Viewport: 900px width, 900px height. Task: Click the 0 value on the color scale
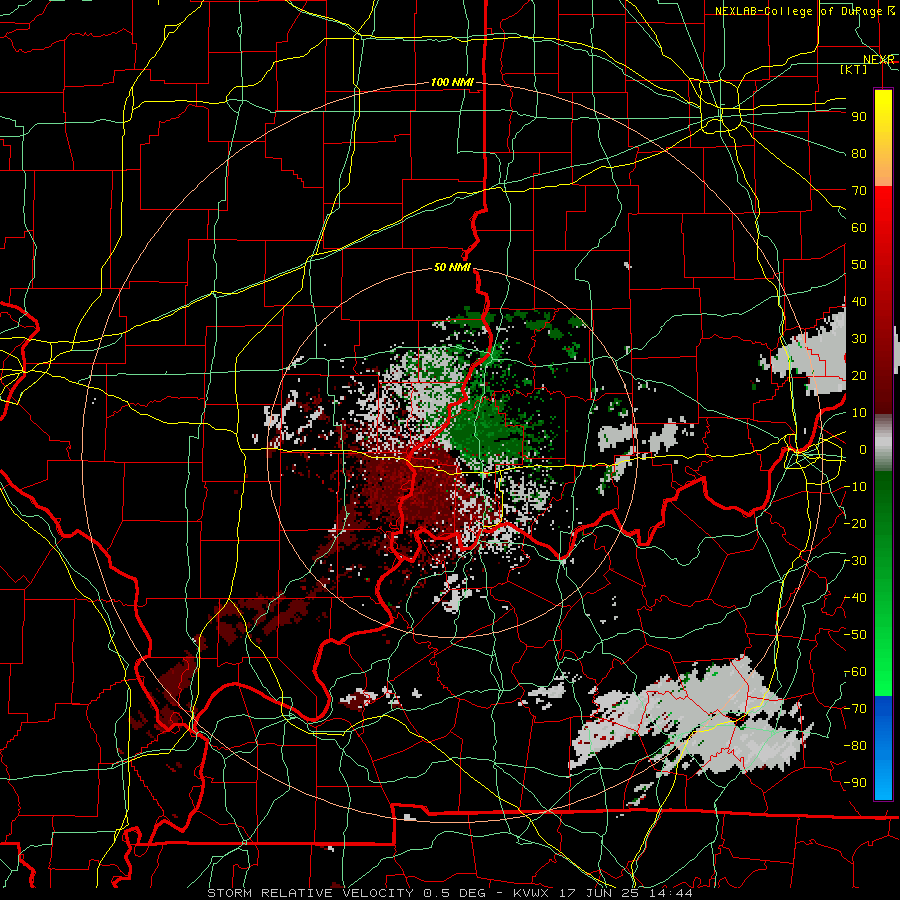tap(862, 450)
